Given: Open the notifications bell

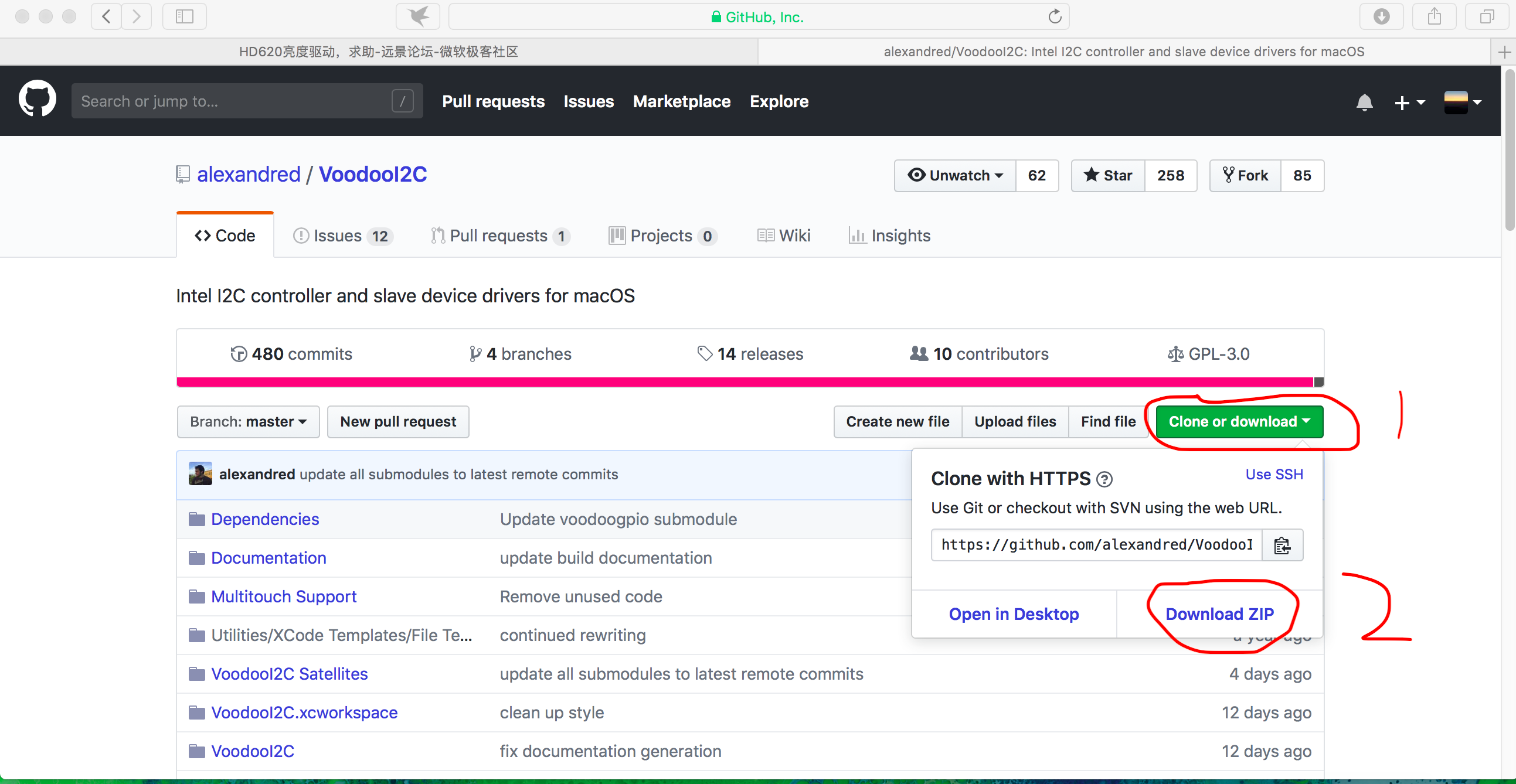Looking at the screenshot, I should coord(1364,103).
